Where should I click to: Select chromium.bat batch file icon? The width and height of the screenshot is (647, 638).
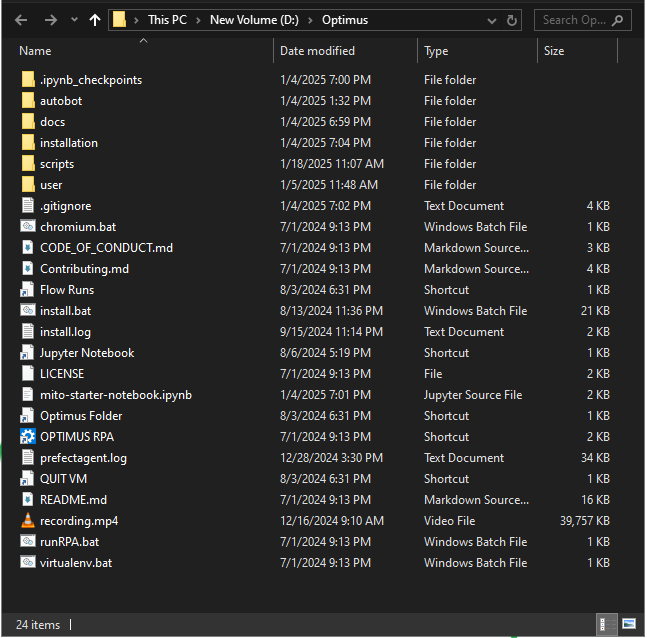(28, 226)
